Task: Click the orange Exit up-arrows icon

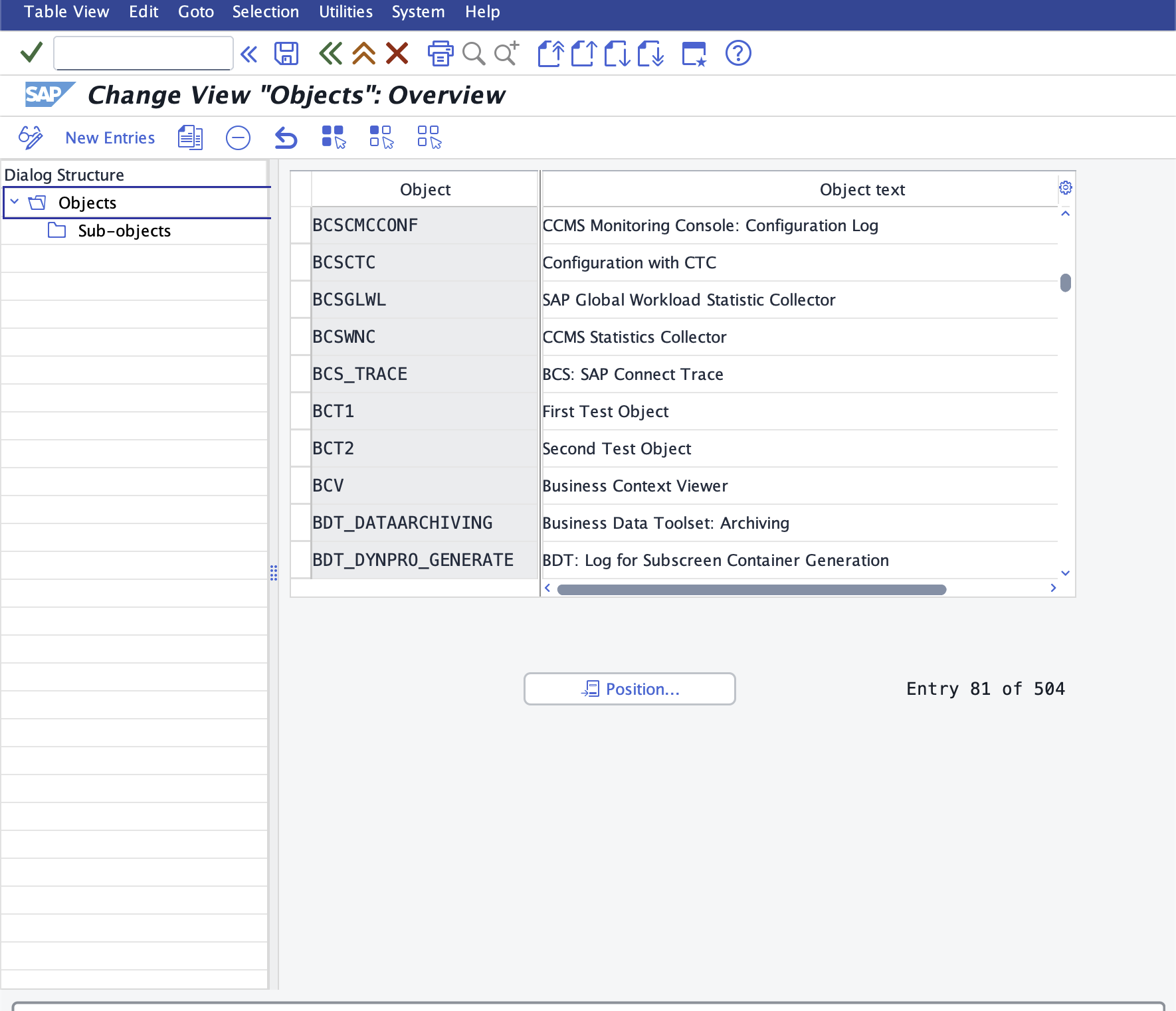Action: (x=363, y=53)
